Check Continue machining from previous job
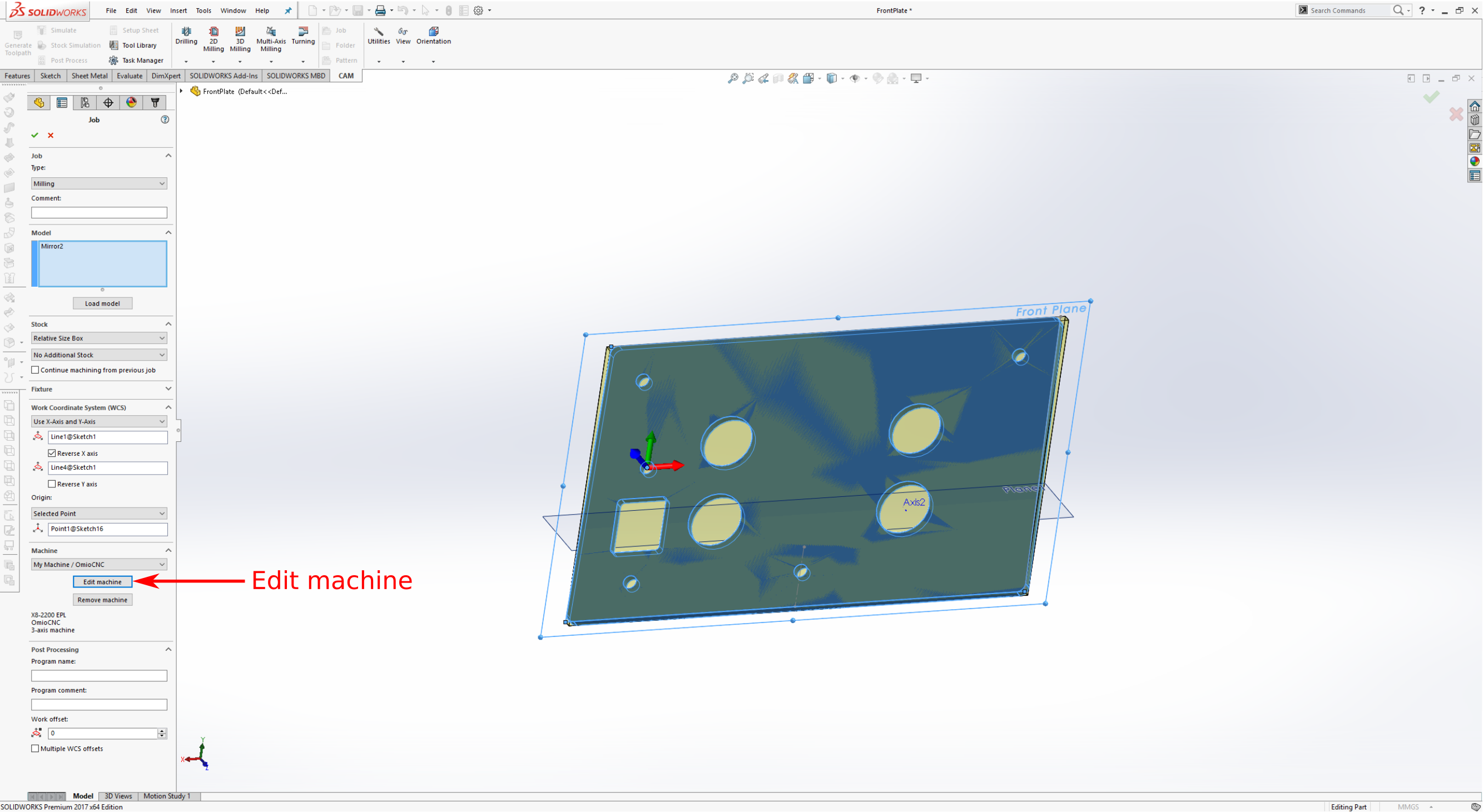This screenshot has height=812, width=1484. [x=36, y=370]
